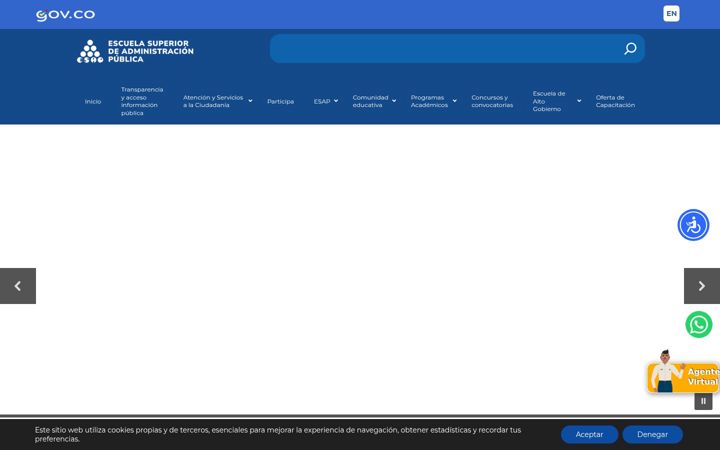Screen dimensions: 720x450
Task: Open Escuela de Alto Gobierno menu
Action: (549, 101)
